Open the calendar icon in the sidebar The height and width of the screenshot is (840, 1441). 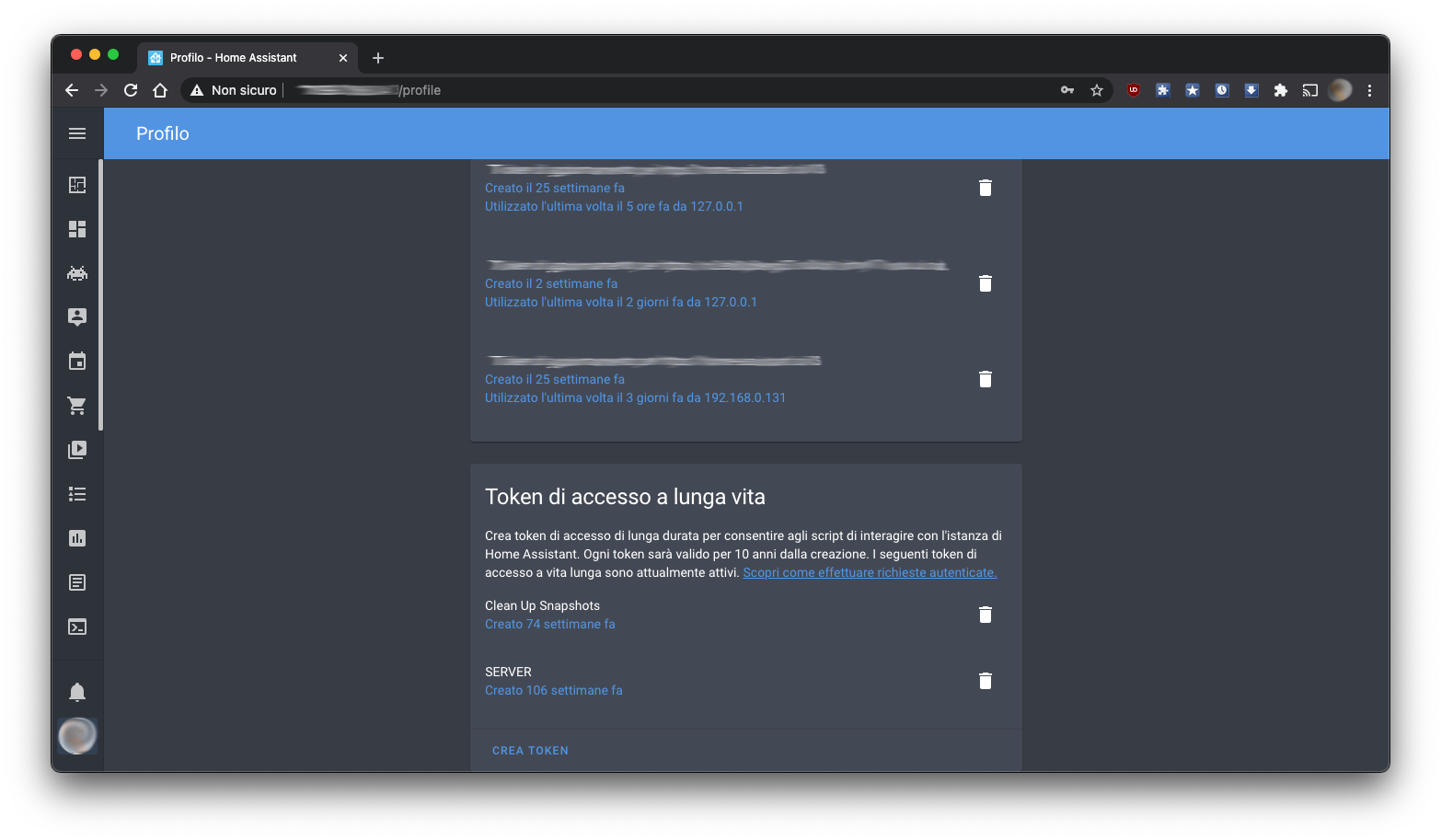point(77,361)
